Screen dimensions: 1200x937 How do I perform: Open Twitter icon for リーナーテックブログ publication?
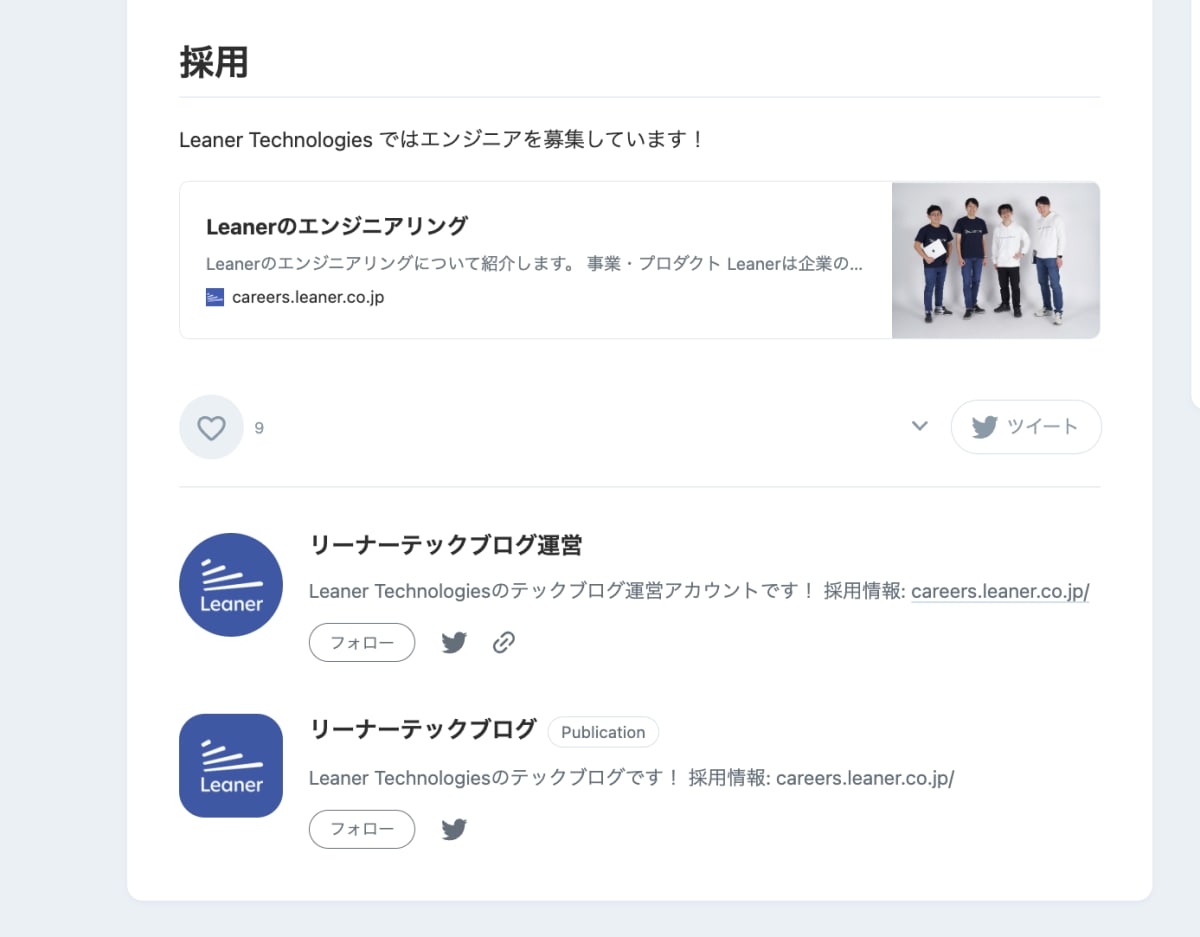tap(454, 830)
